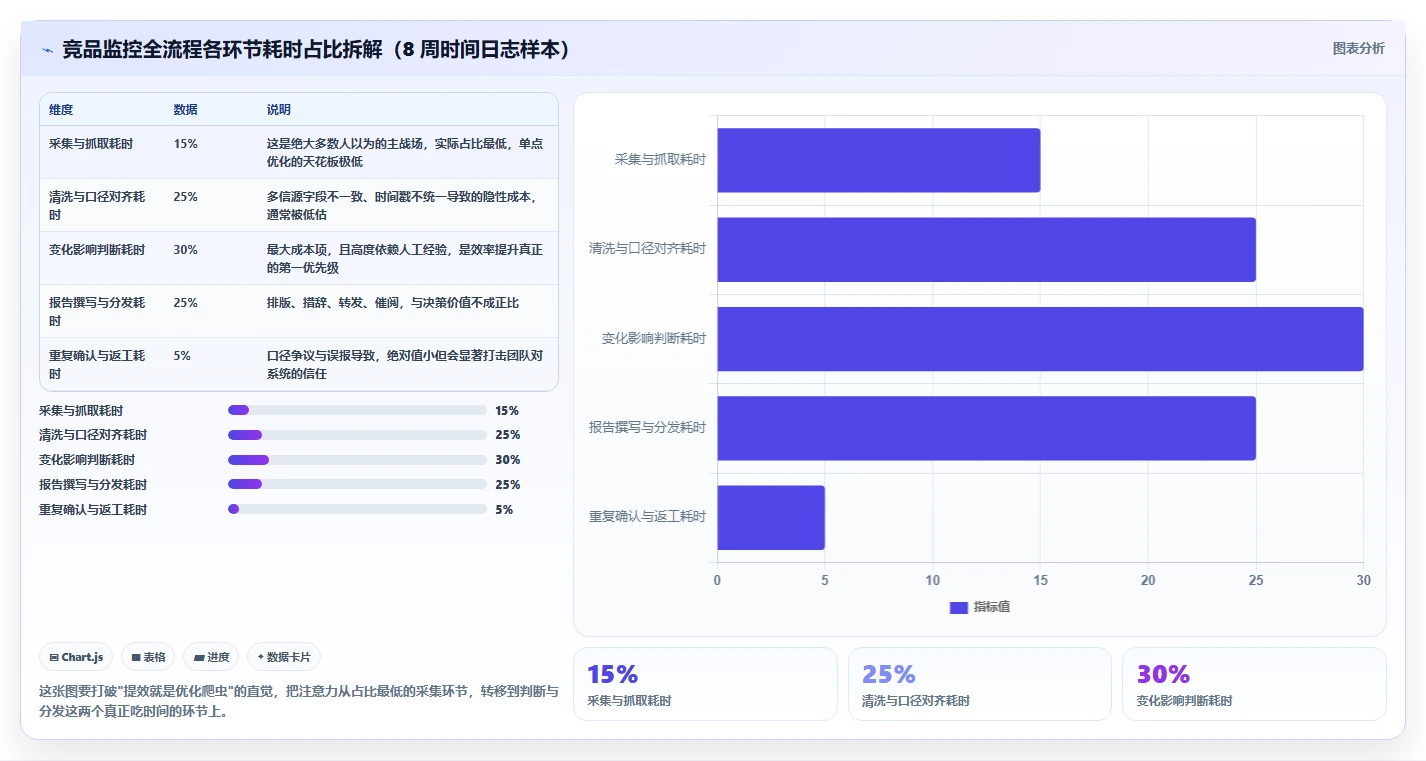1426x761 pixels.
Task: Click the 清洗与口径对齐耗时 progress bar
Action: point(357,435)
